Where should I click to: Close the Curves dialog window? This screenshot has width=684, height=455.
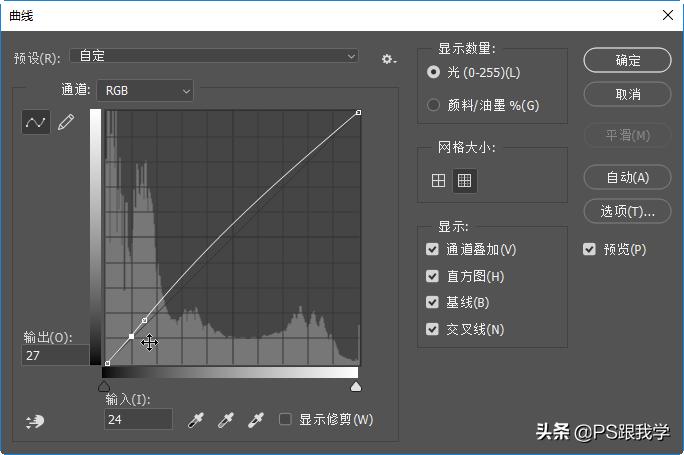[x=667, y=15]
